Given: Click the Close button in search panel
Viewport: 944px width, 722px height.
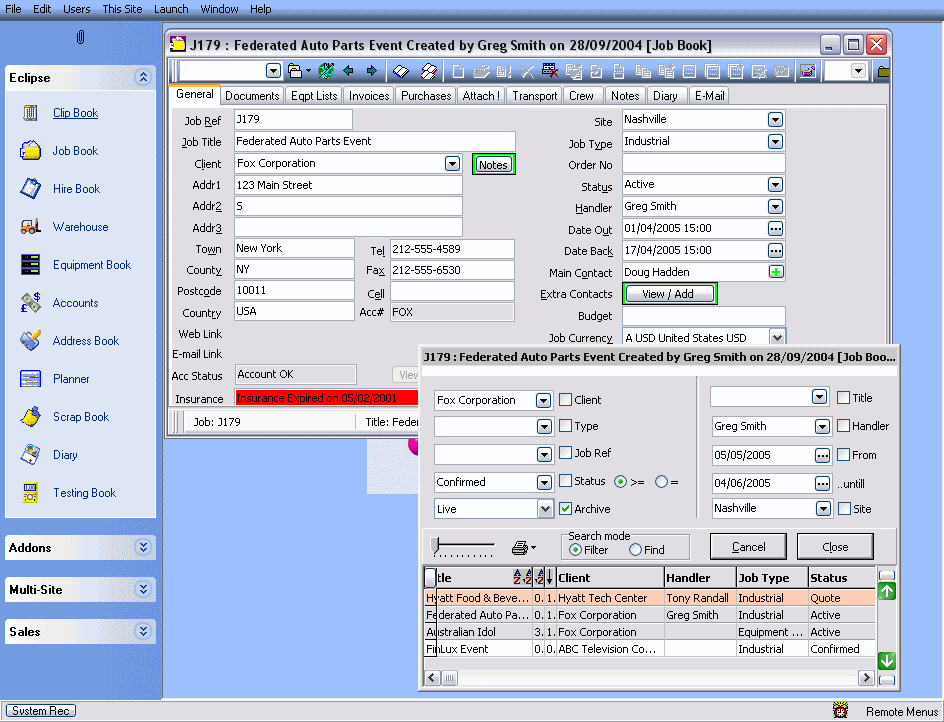Looking at the screenshot, I should pos(835,547).
